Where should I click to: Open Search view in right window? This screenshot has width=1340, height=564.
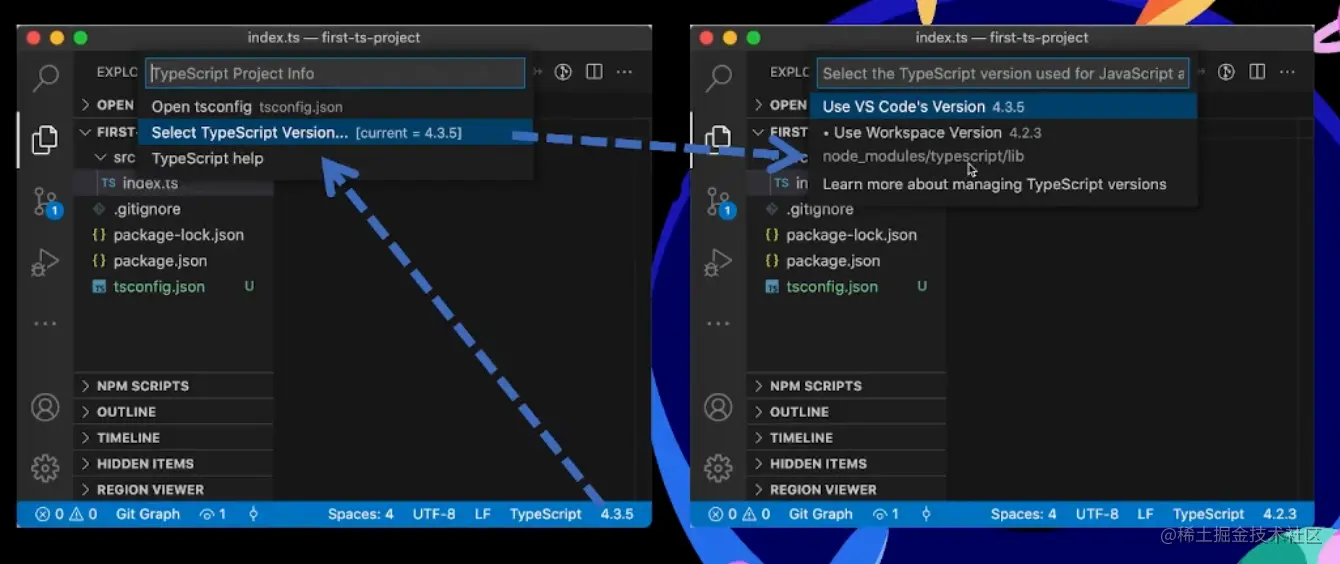718,78
